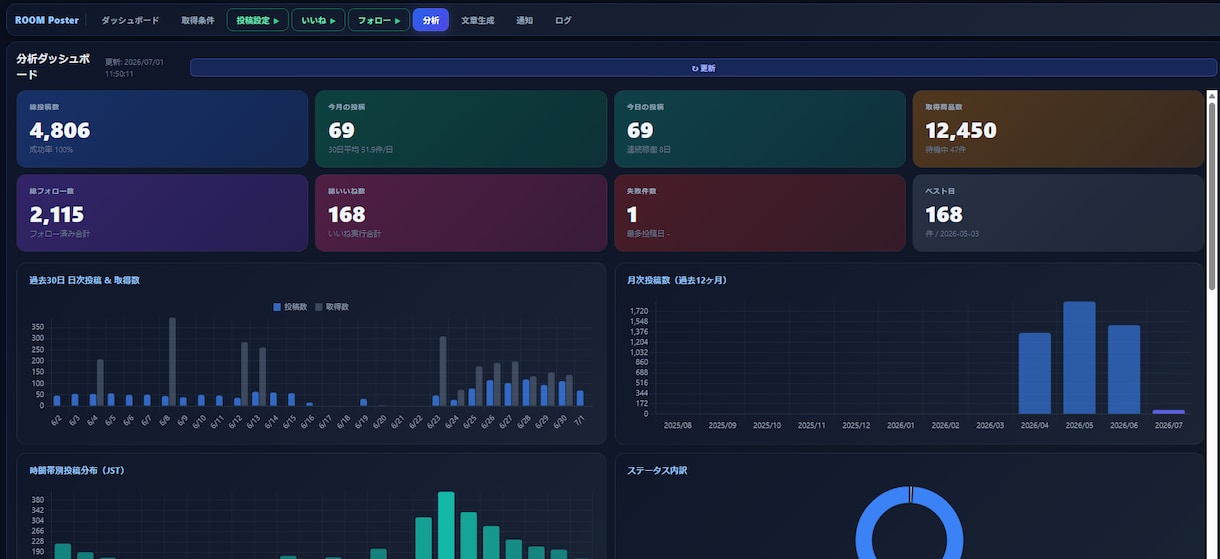Select the ベスト日 card

[x=1058, y=213]
